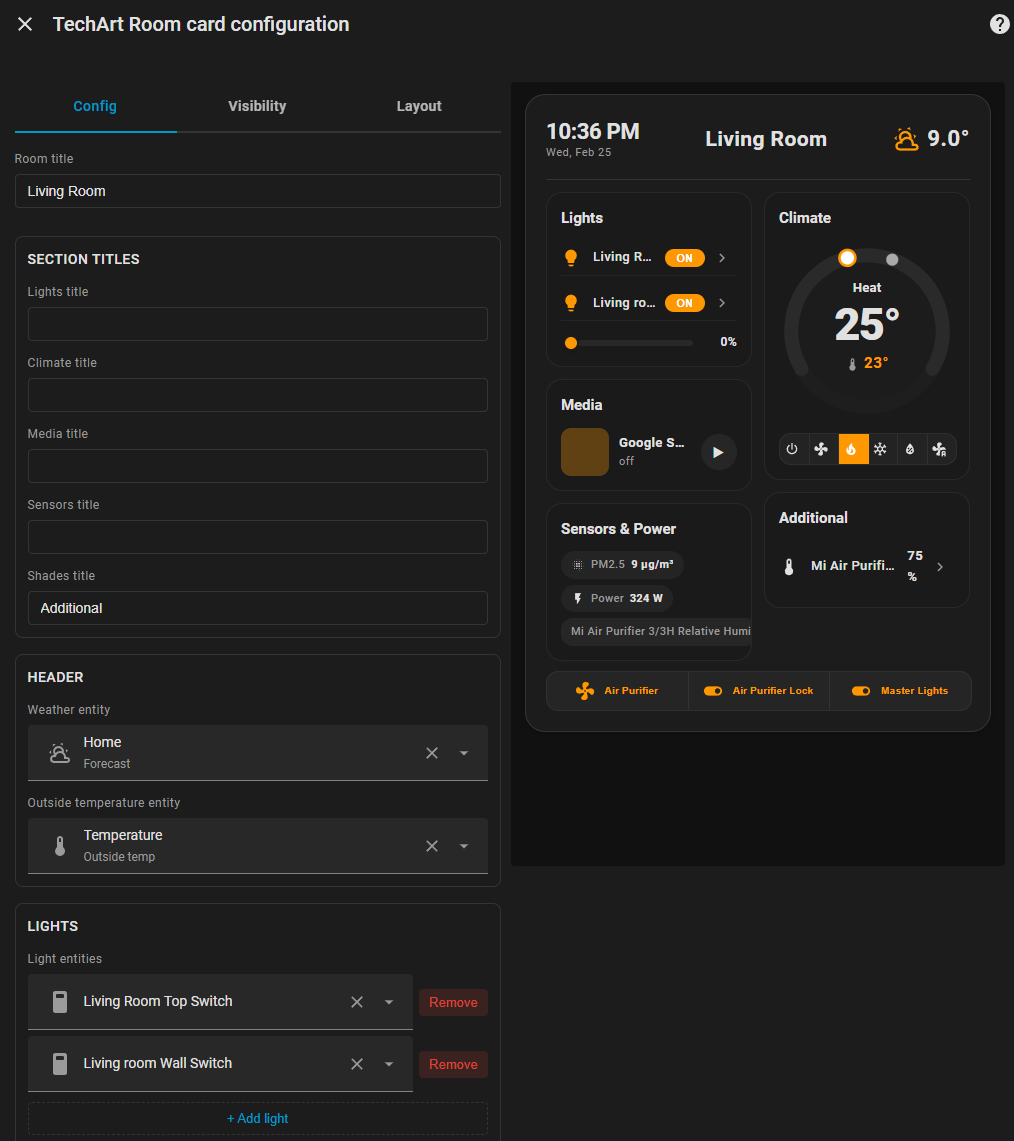
Task: Expand the Living Room Top Switch dropdown
Action: (389, 1002)
